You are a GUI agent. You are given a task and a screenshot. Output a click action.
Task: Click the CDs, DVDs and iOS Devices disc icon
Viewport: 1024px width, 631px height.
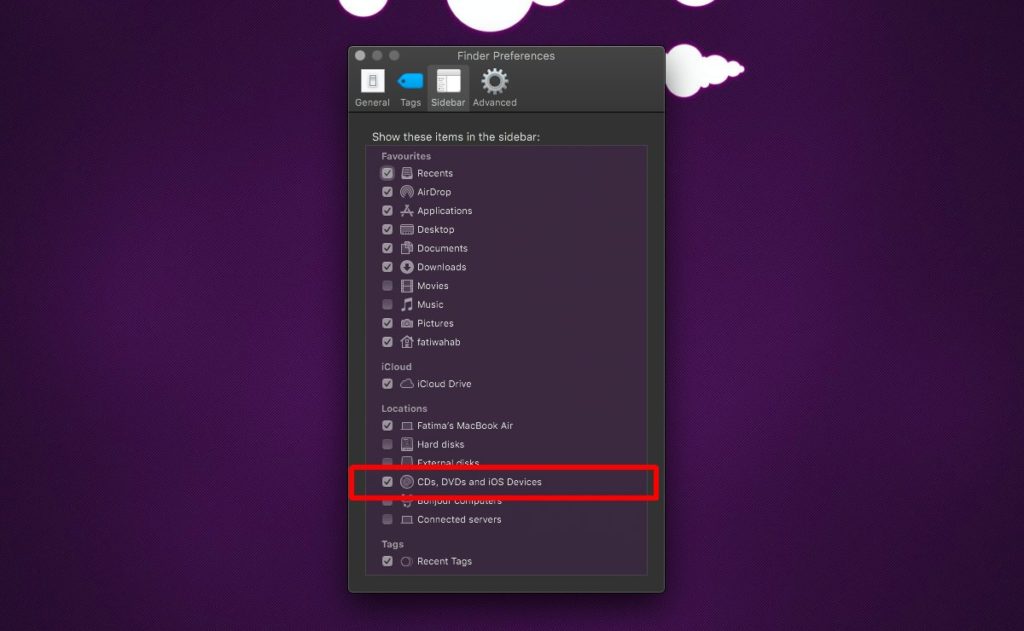pyautogui.click(x=407, y=481)
